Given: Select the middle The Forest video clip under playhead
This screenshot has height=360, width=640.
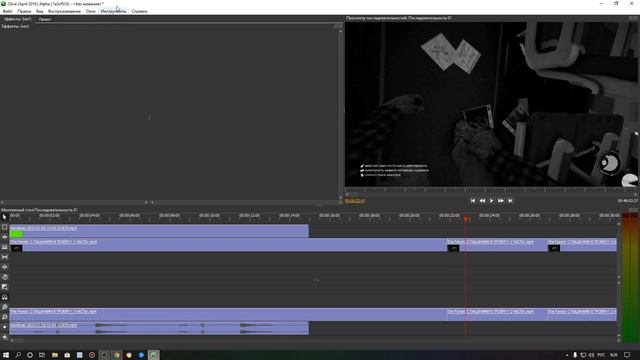Looking at the screenshot, I should tap(496, 245).
